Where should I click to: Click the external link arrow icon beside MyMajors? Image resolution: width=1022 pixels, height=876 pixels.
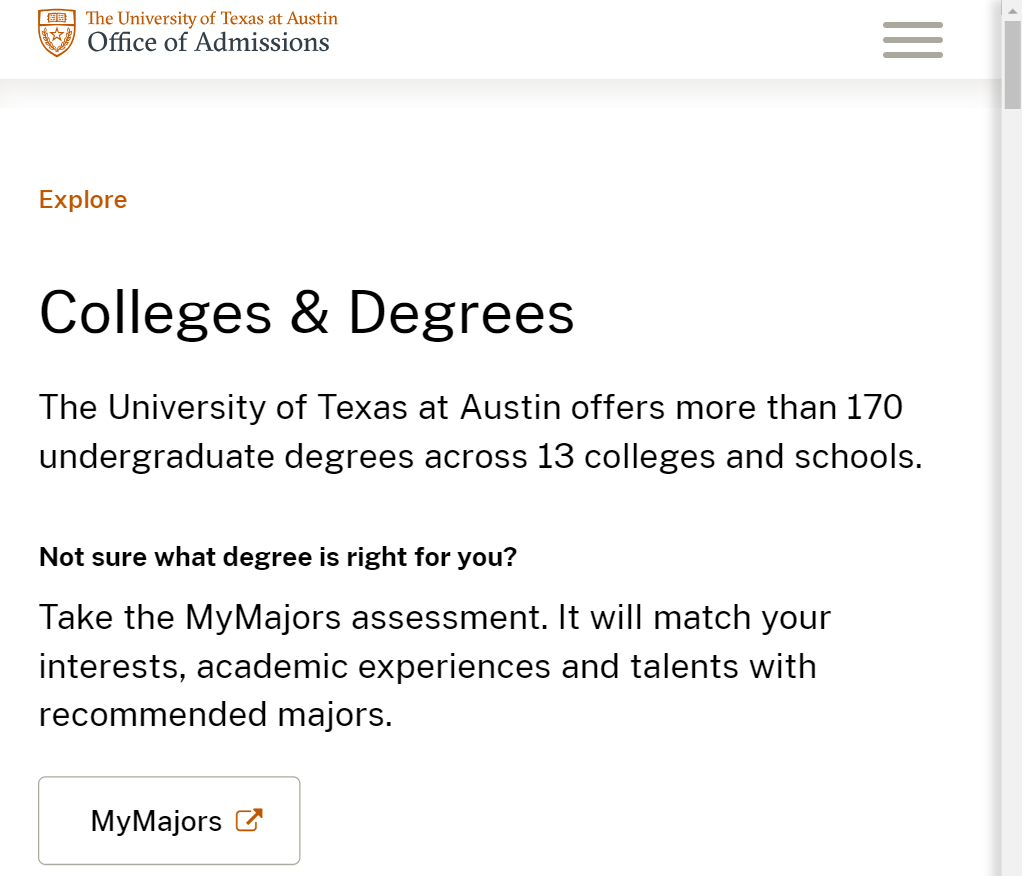coord(249,820)
